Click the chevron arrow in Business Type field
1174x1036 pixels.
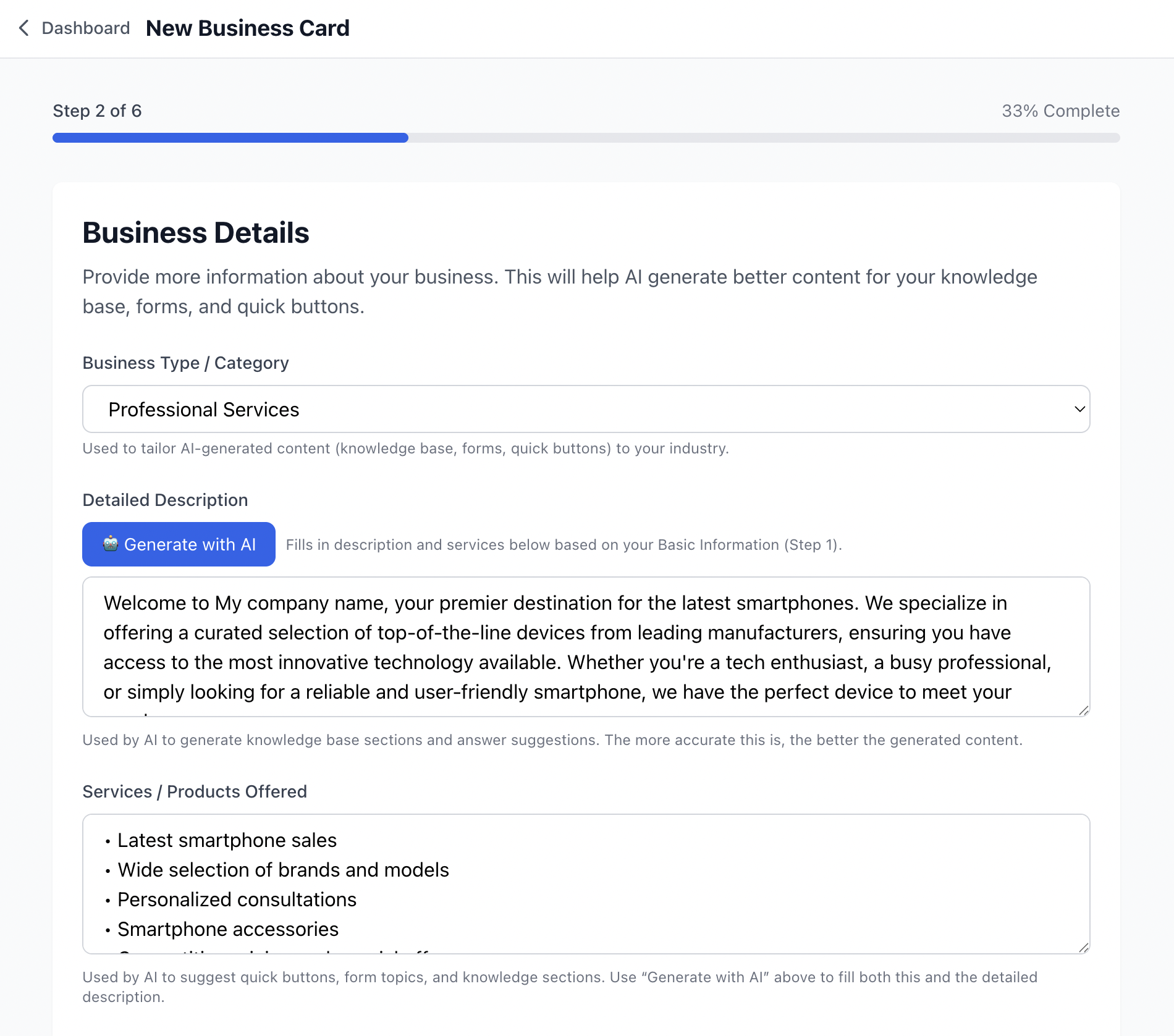[x=1079, y=409]
